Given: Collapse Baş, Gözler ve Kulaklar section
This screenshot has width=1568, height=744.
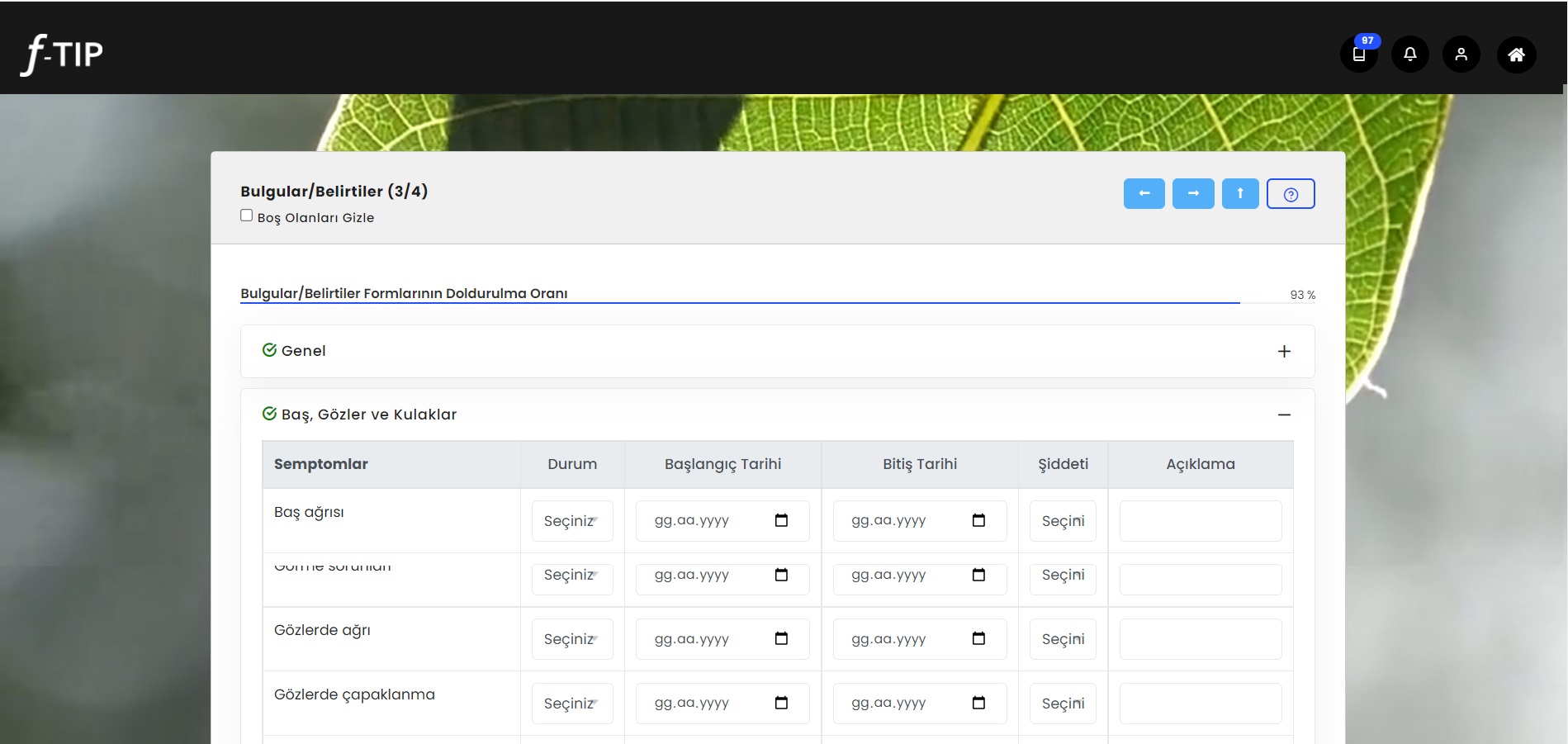Looking at the screenshot, I should (x=1284, y=415).
